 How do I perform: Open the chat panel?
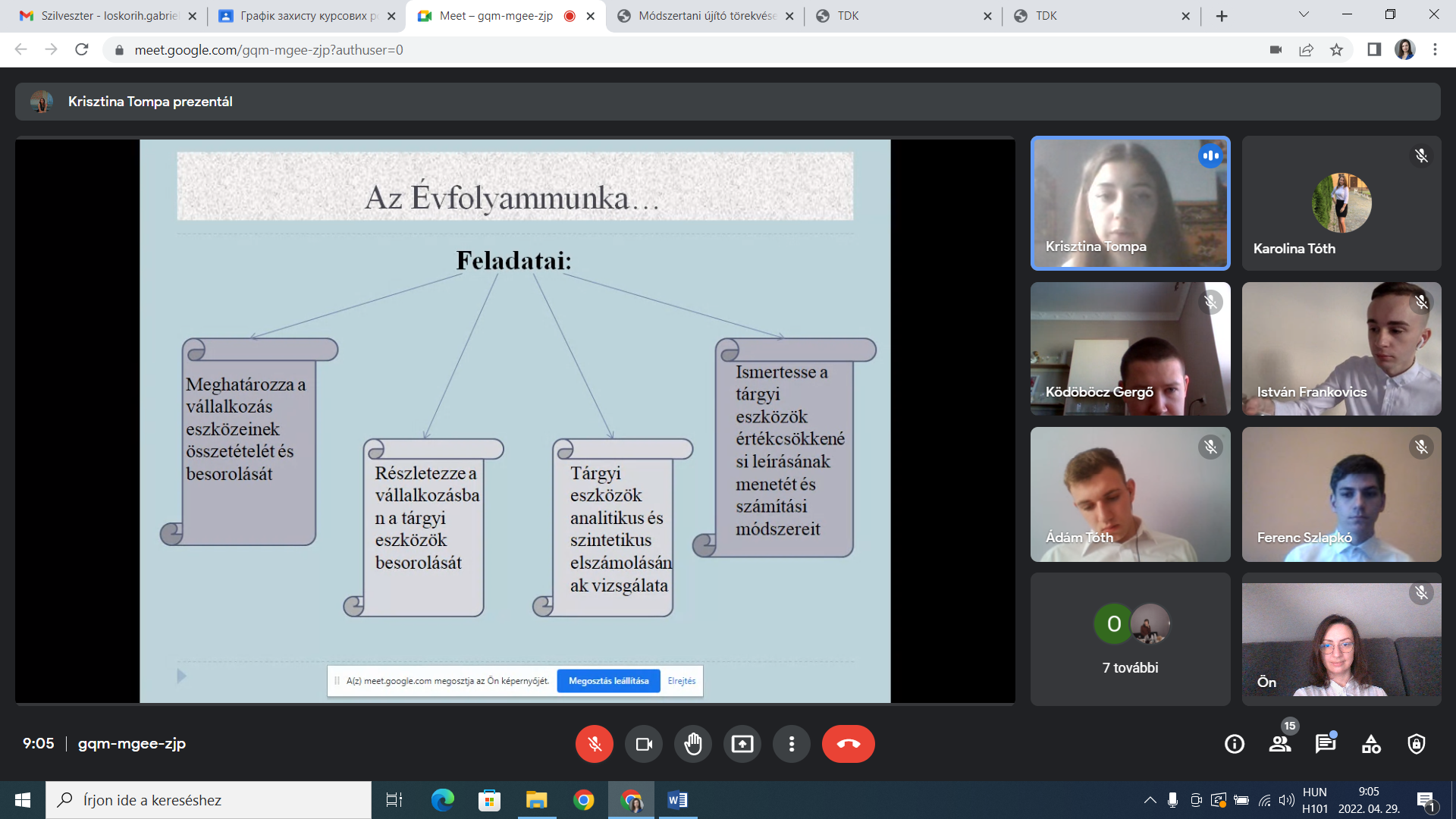tap(1325, 744)
